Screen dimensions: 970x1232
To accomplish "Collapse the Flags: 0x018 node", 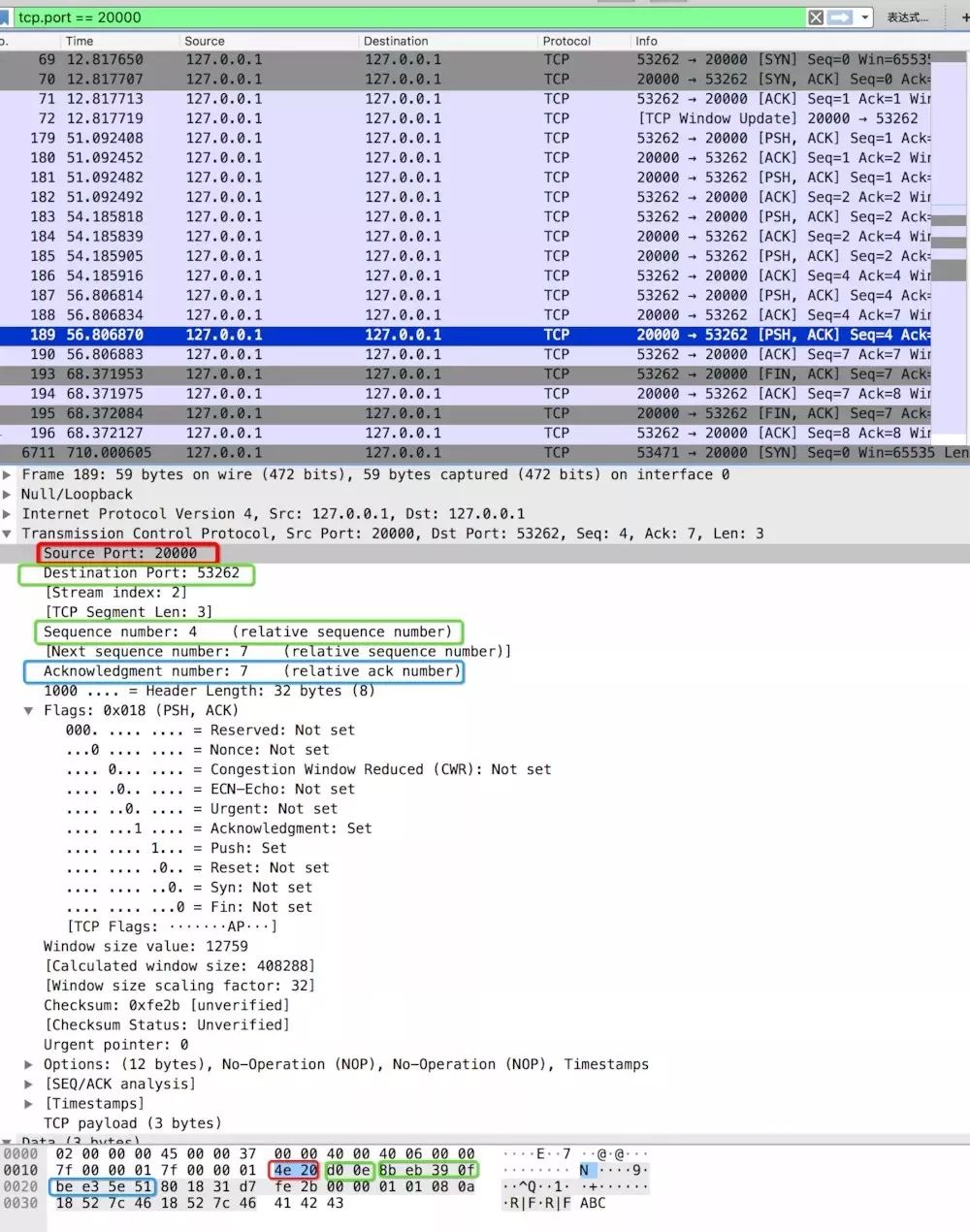I will coord(29,710).
